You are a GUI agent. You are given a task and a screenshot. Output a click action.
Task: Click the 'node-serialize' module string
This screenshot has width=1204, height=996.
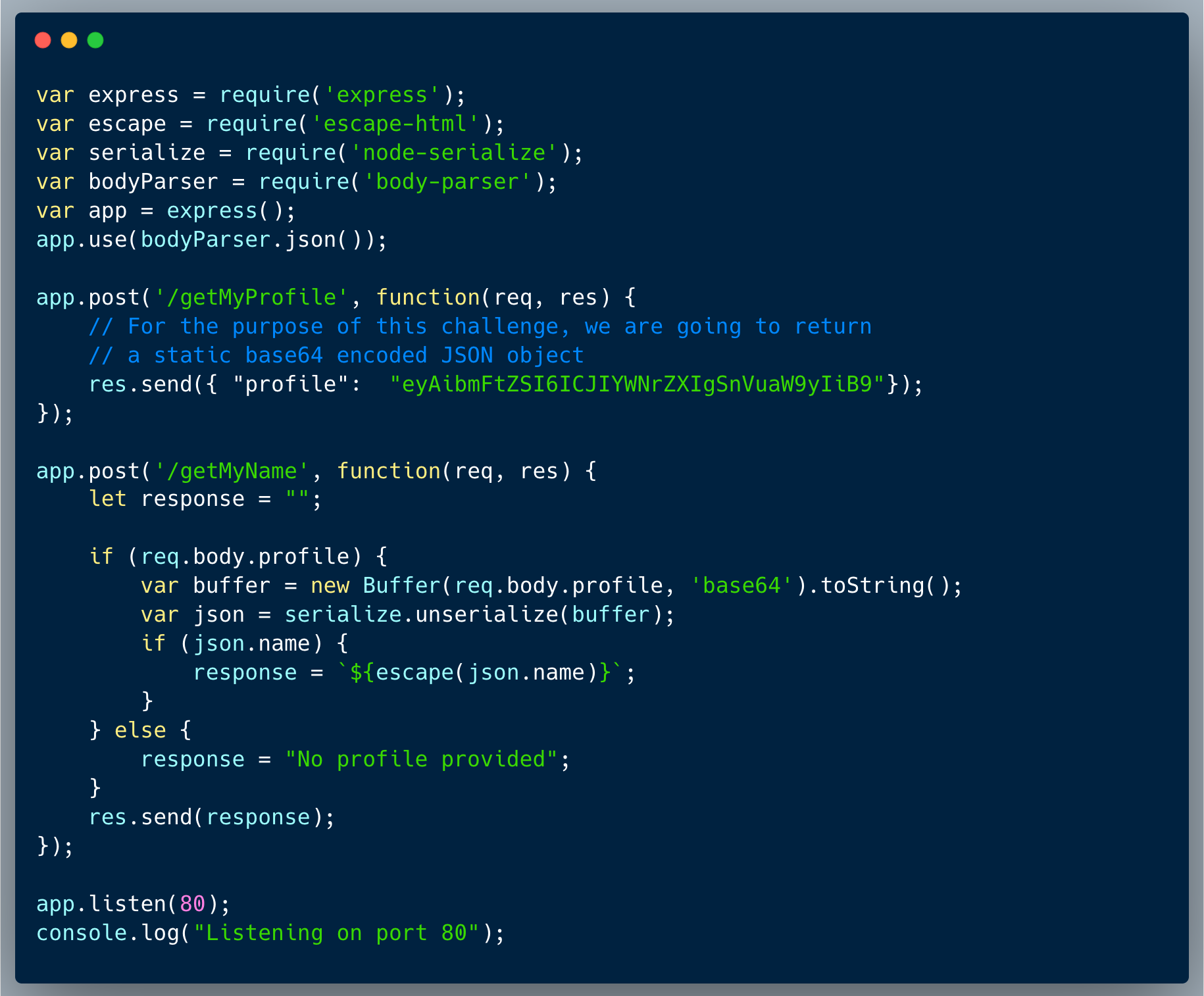coord(454,153)
